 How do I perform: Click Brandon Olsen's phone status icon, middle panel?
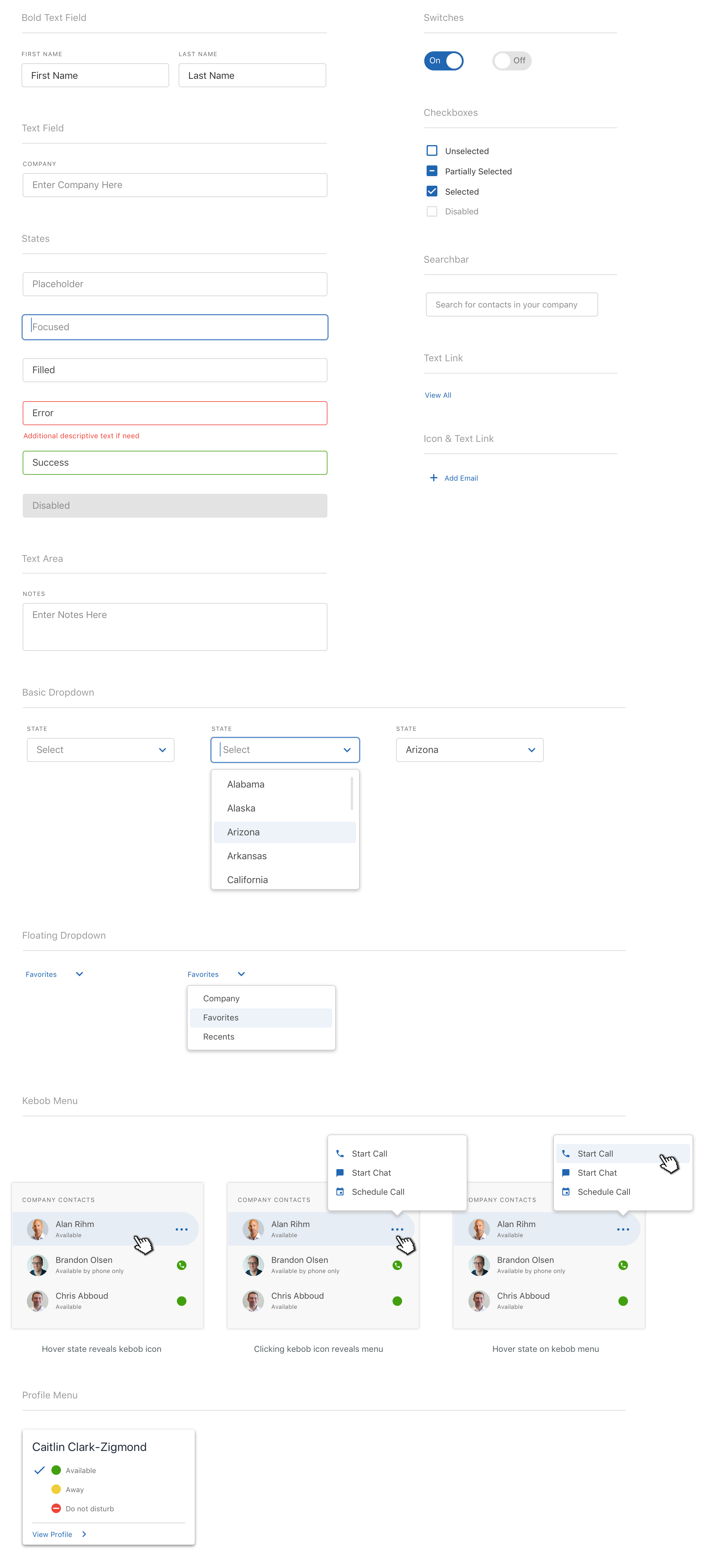(x=397, y=1266)
